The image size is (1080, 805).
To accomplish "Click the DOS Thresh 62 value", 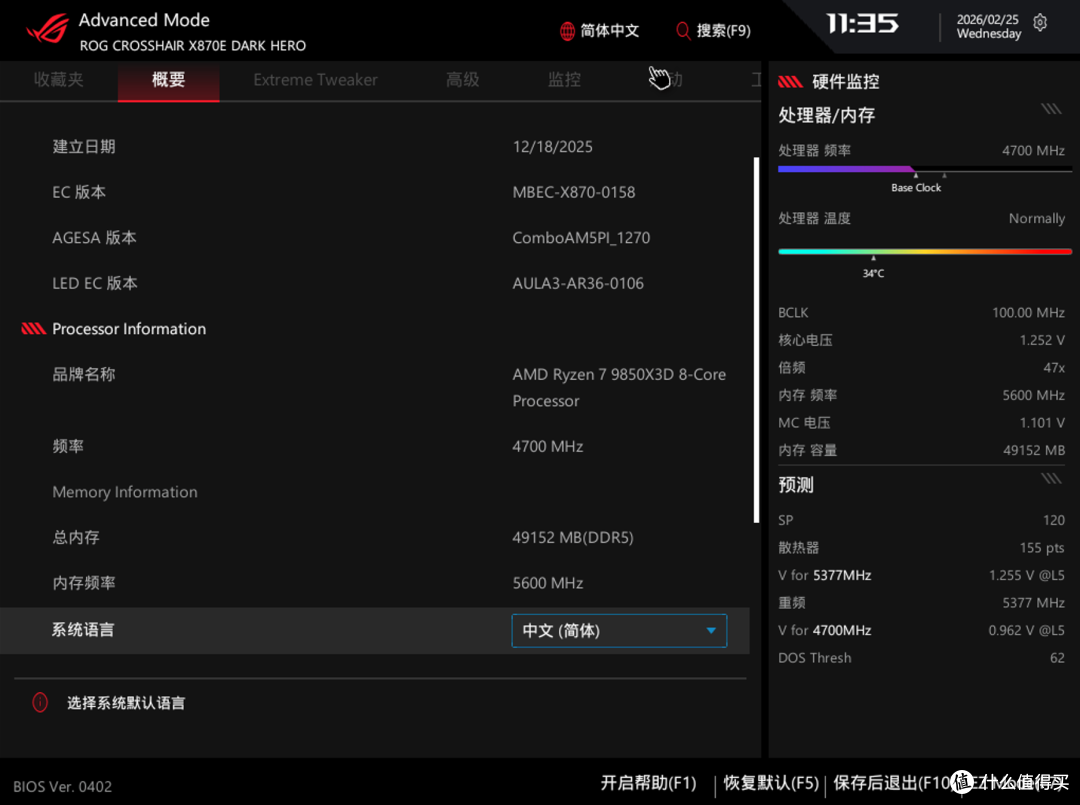I will [1057, 658].
